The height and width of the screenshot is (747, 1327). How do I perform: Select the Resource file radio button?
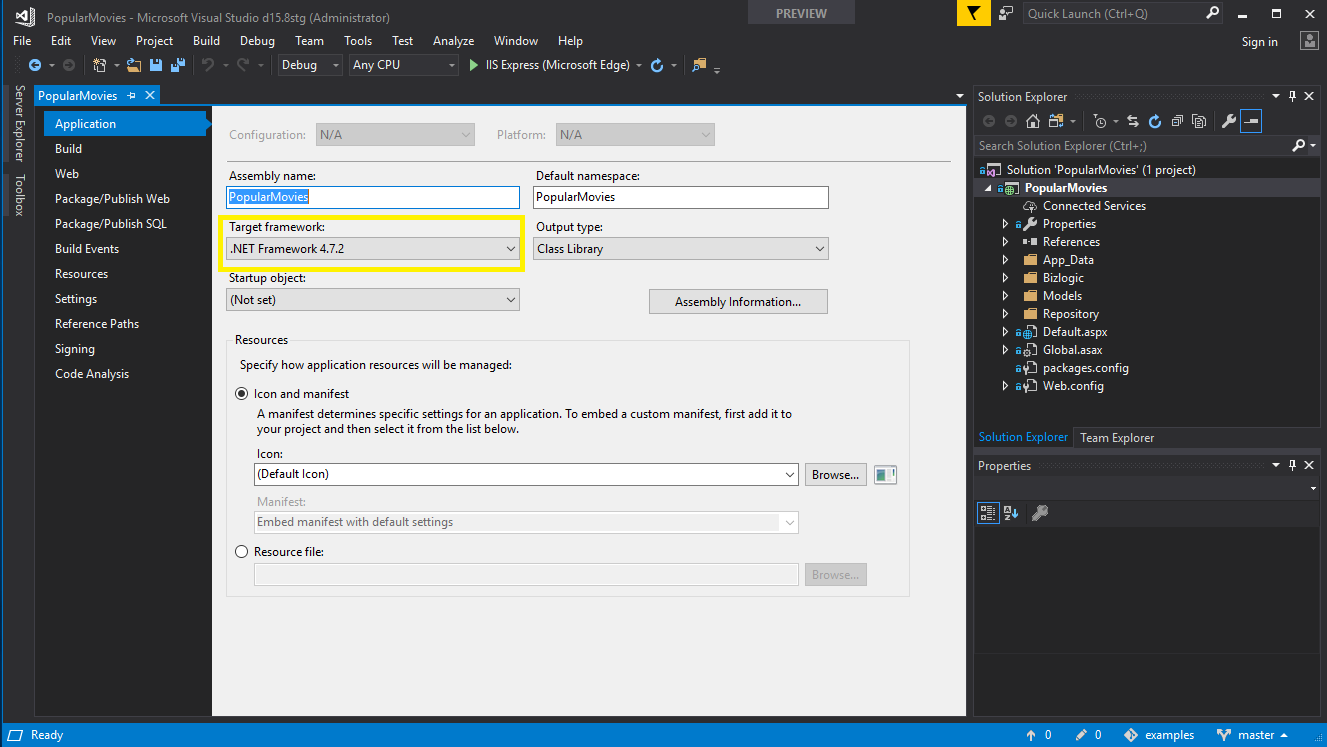(241, 552)
